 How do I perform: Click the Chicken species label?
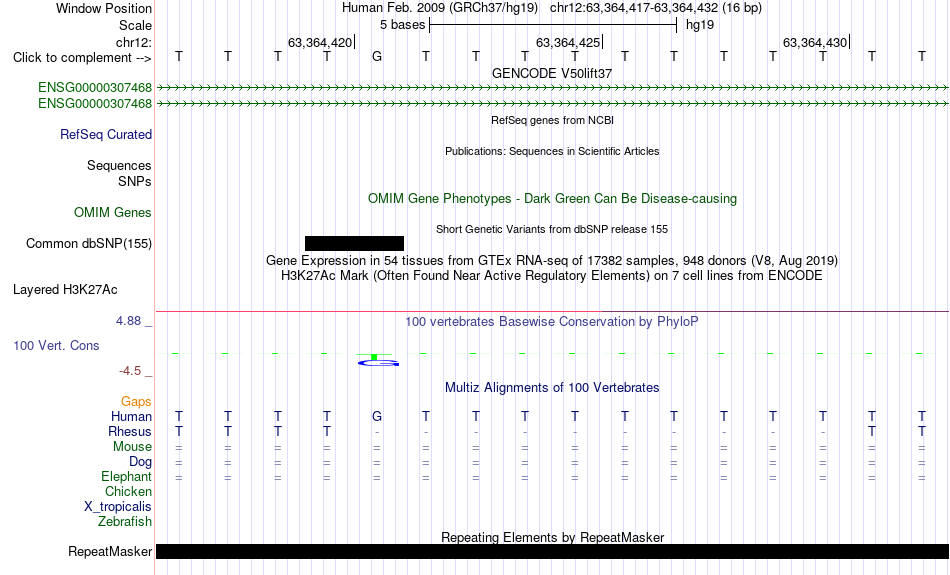pyautogui.click(x=128, y=491)
